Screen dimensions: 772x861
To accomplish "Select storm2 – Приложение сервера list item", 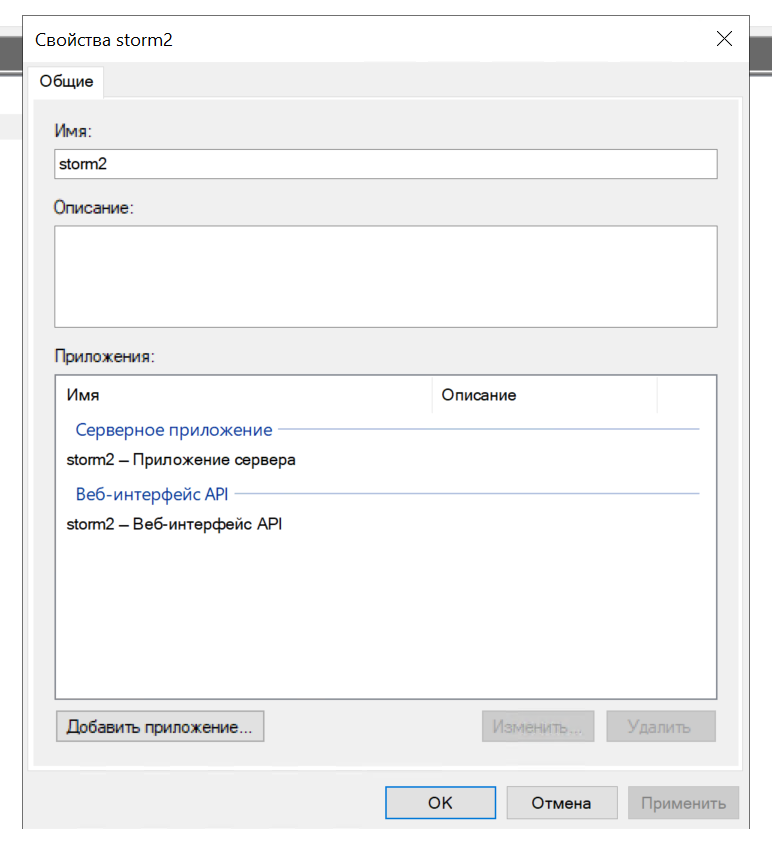I will pos(181,461).
